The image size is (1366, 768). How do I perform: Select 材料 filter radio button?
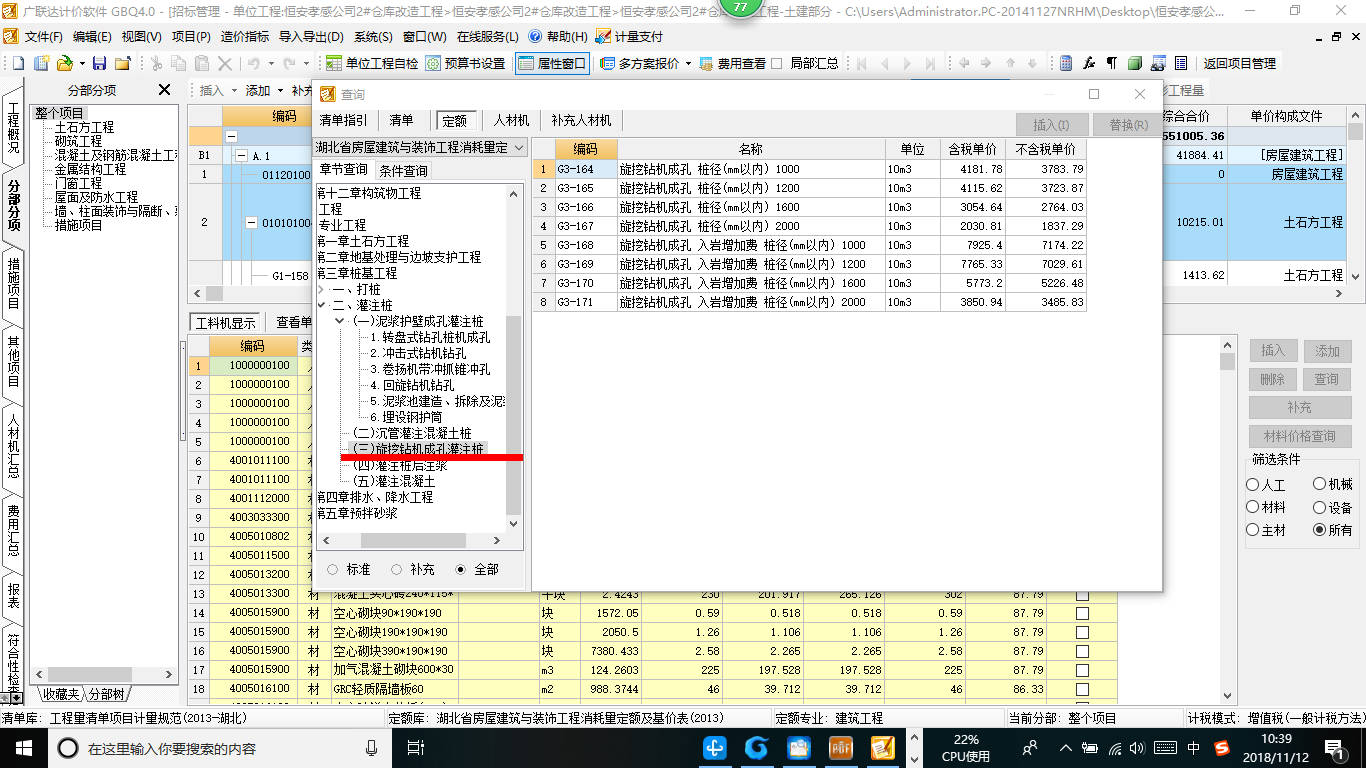point(1253,507)
